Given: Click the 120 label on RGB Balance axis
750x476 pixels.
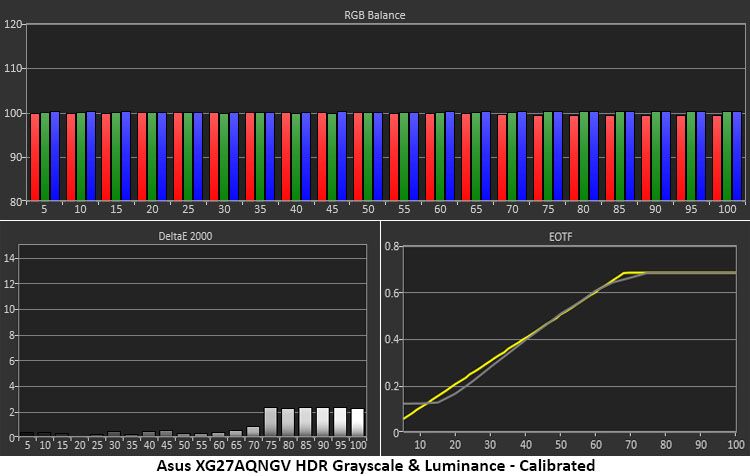Looking at the screenshot, I should point(12,24).
